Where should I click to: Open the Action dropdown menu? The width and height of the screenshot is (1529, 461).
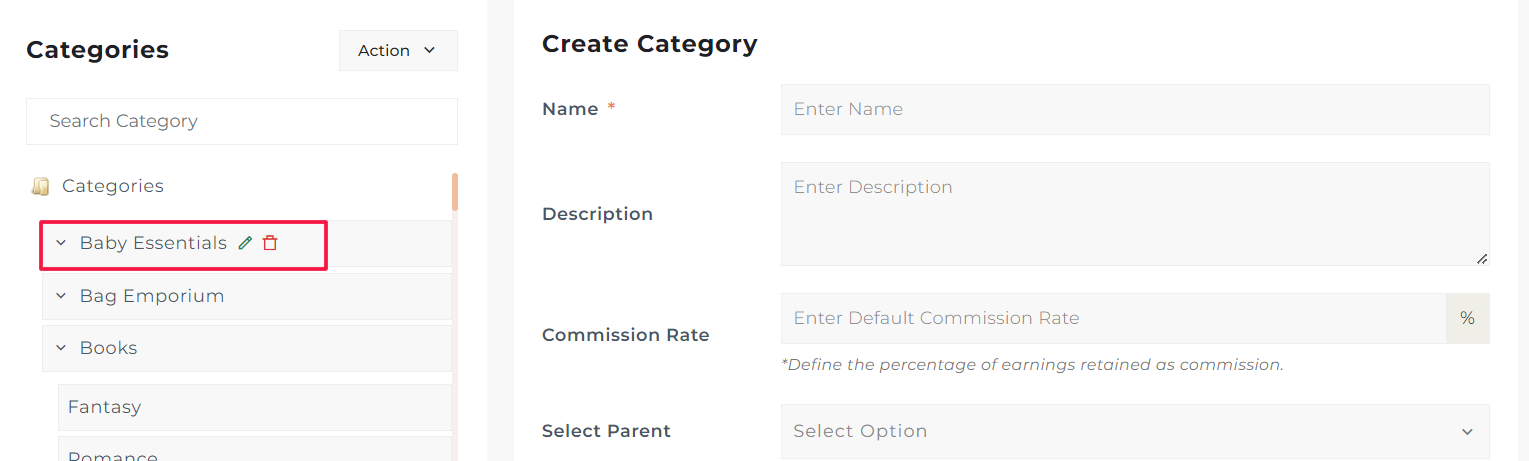(398, 50)
